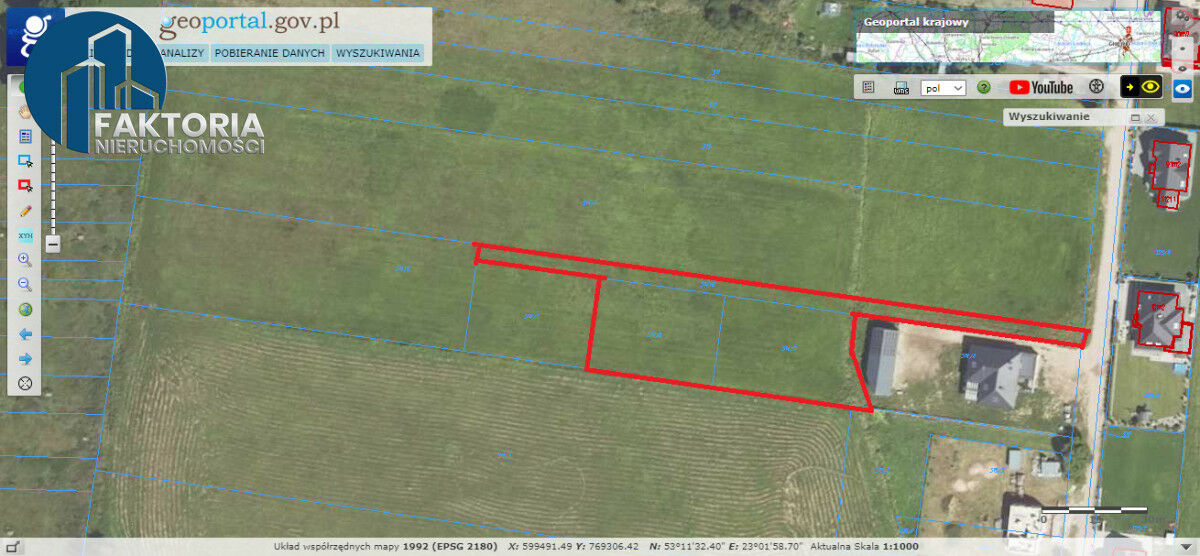Image resolution: width=1200 pixels, height=556 pixels.
Task: Go to next map view arrow
Action: pyautogui.click(x=25, y=358)
